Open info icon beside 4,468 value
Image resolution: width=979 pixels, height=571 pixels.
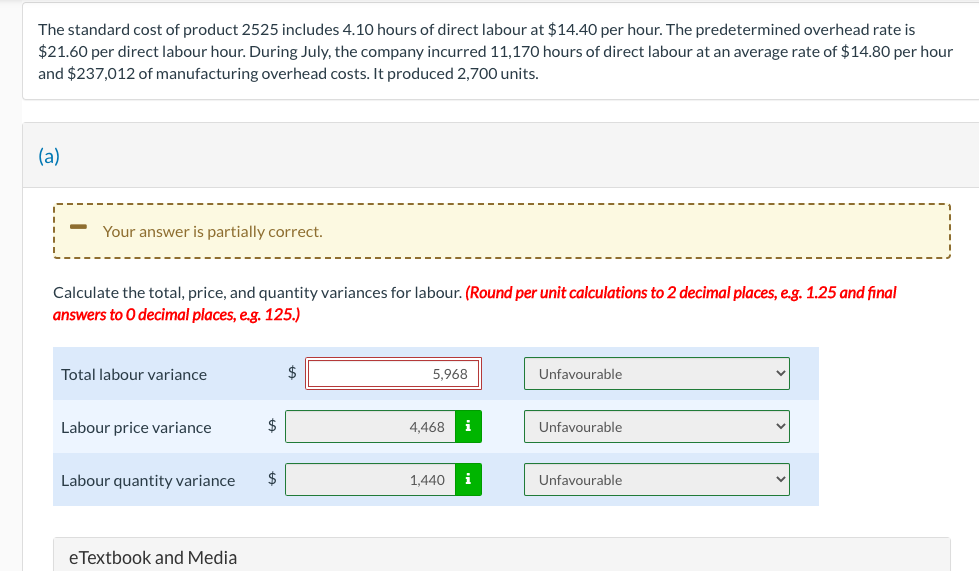468,427
